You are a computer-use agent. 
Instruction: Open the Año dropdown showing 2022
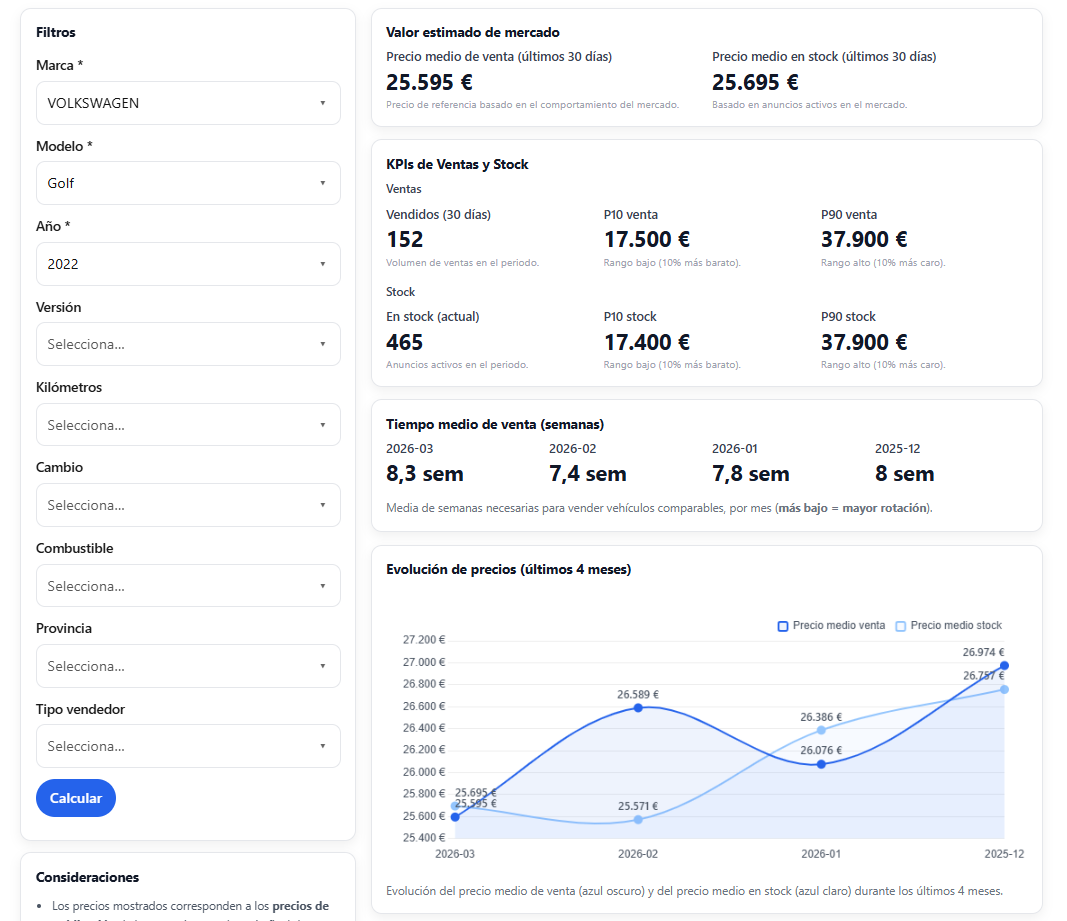[x=188, y=264]
